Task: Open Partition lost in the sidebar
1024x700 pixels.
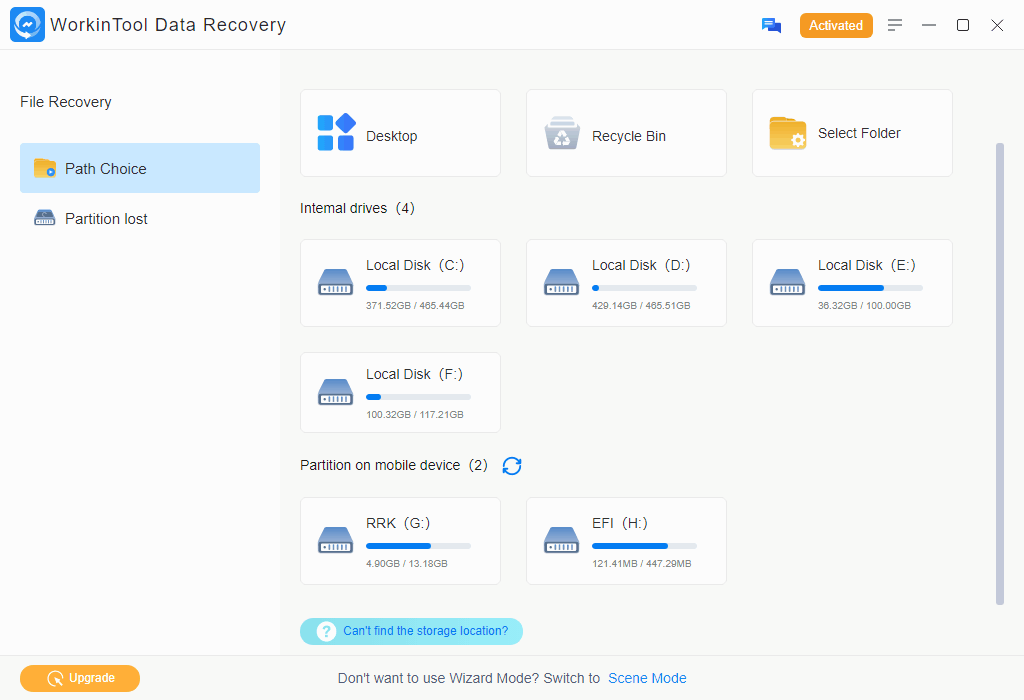Action: 106,219
